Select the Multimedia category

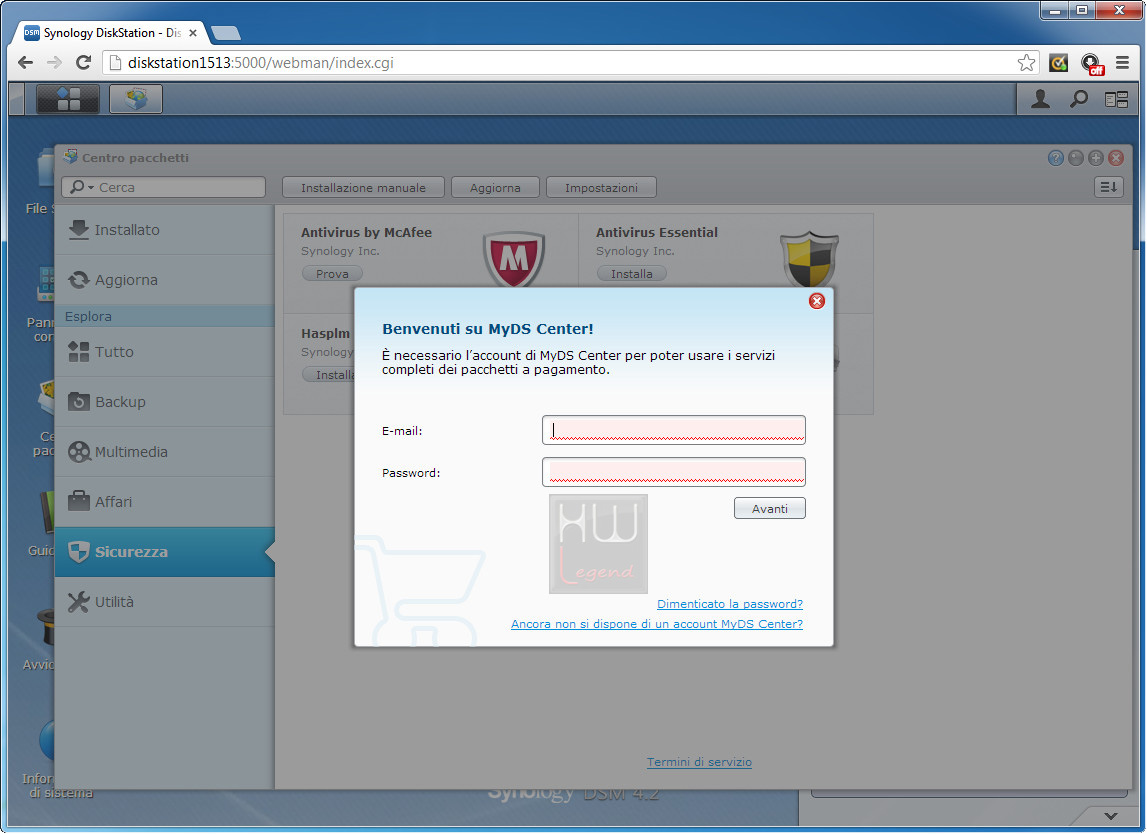point(165,452)
